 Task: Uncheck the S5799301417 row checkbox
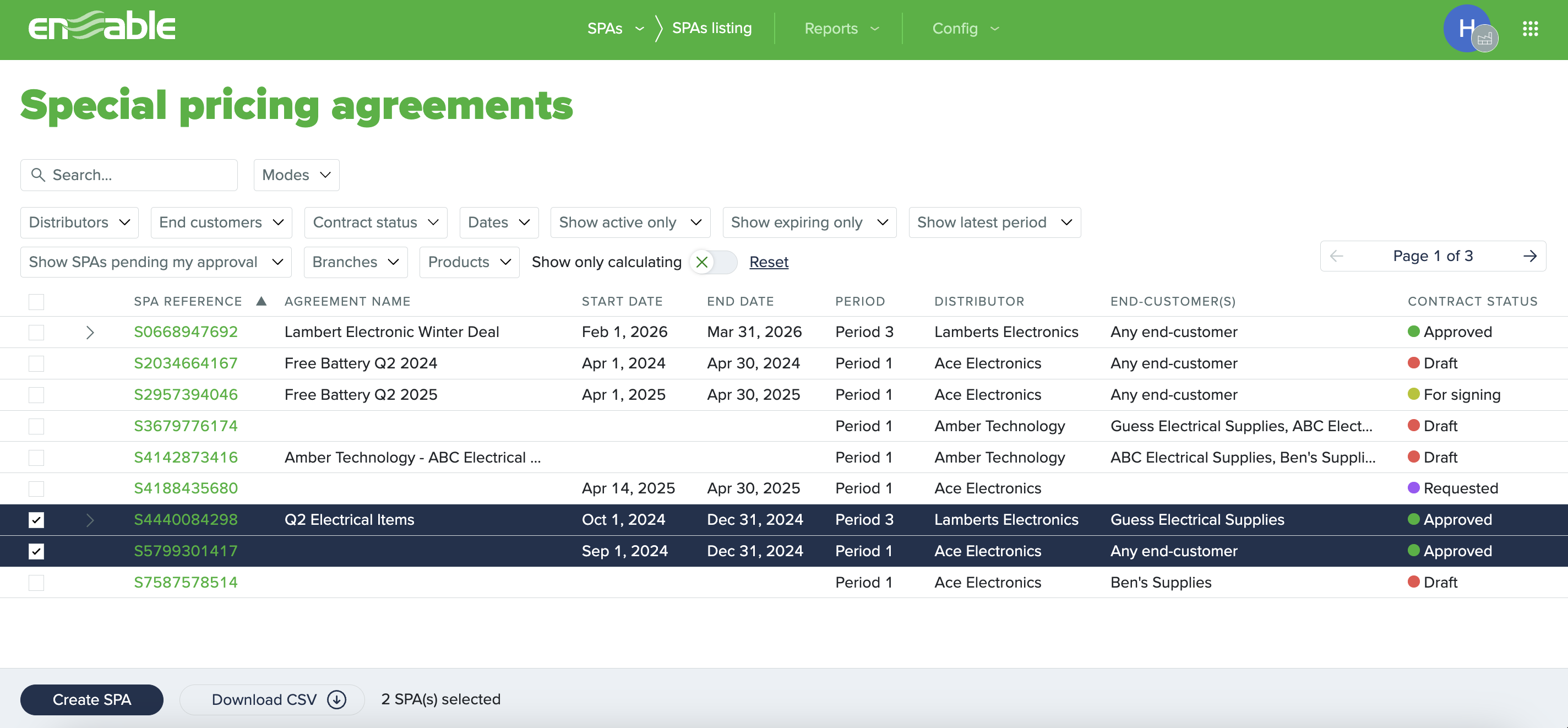pos(36,551)
